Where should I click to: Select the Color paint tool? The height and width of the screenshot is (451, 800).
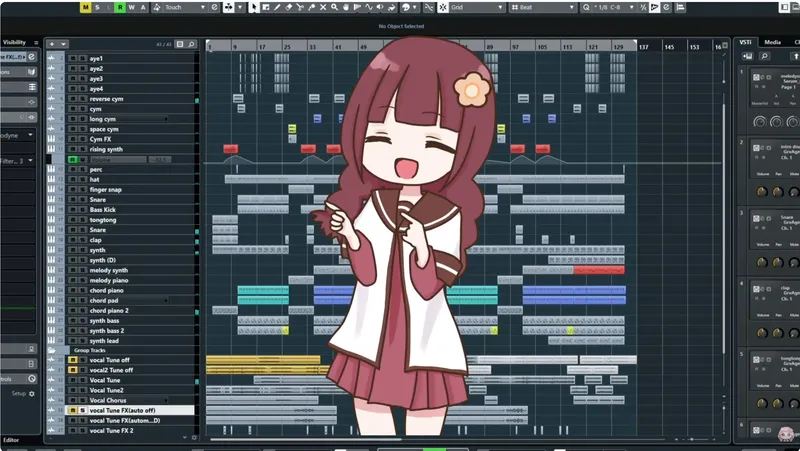pyautogui.click(x=391, y=7)
